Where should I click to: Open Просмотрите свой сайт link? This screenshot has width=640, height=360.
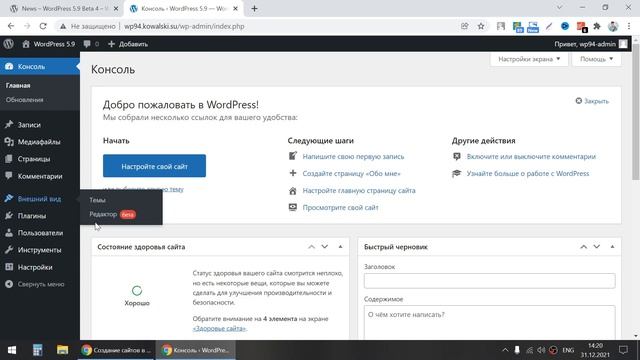(x=340, y=208)
